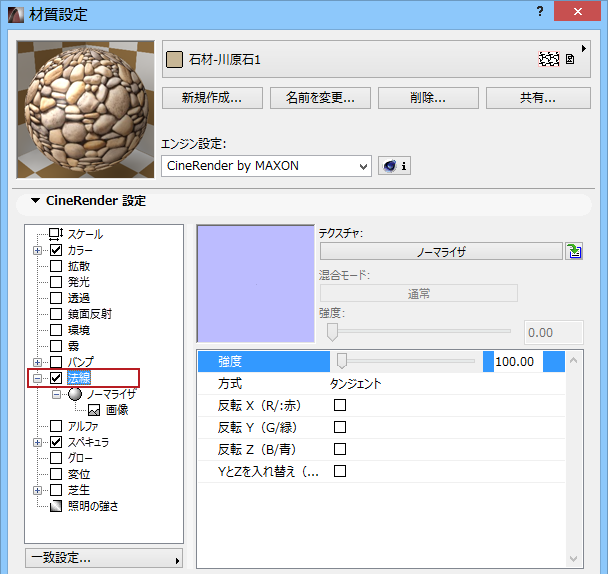Expand the スペキュラ tree node

tap(37, 443)
